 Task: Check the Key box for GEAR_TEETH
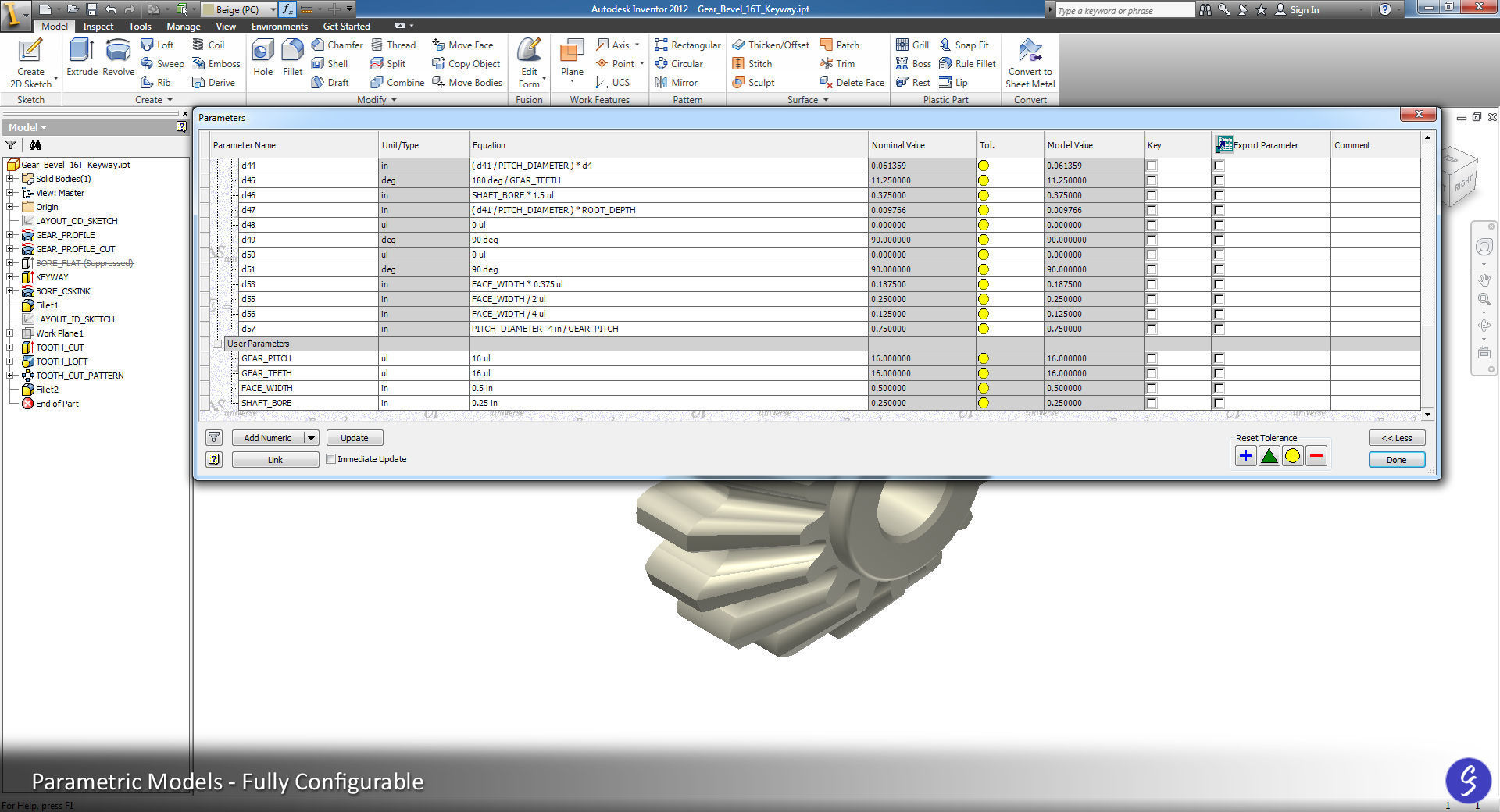(x=1152, y=373)
